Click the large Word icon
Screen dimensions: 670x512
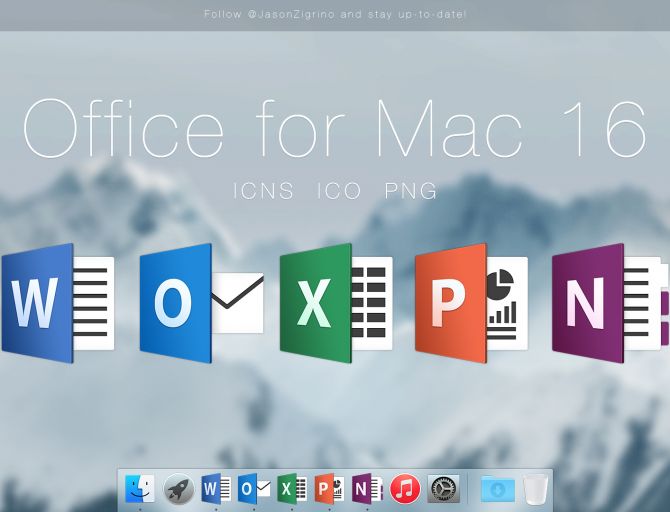pos(56,303)
